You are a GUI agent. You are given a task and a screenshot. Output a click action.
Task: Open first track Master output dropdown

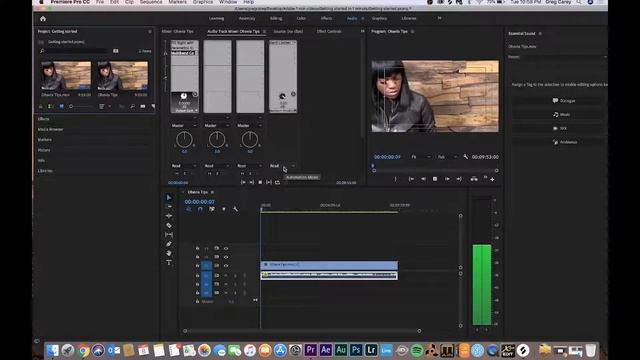coord(184,125)
